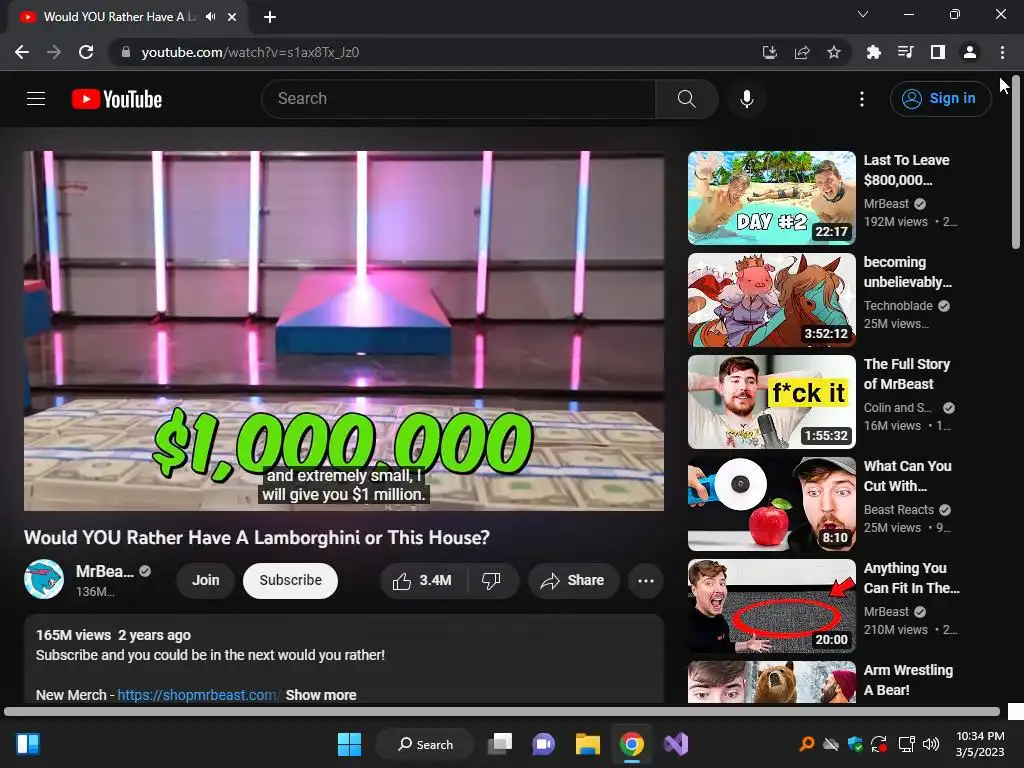
Task: Go to the YouTube home logo
Action: pyautogui.click(x=117, y=99)
